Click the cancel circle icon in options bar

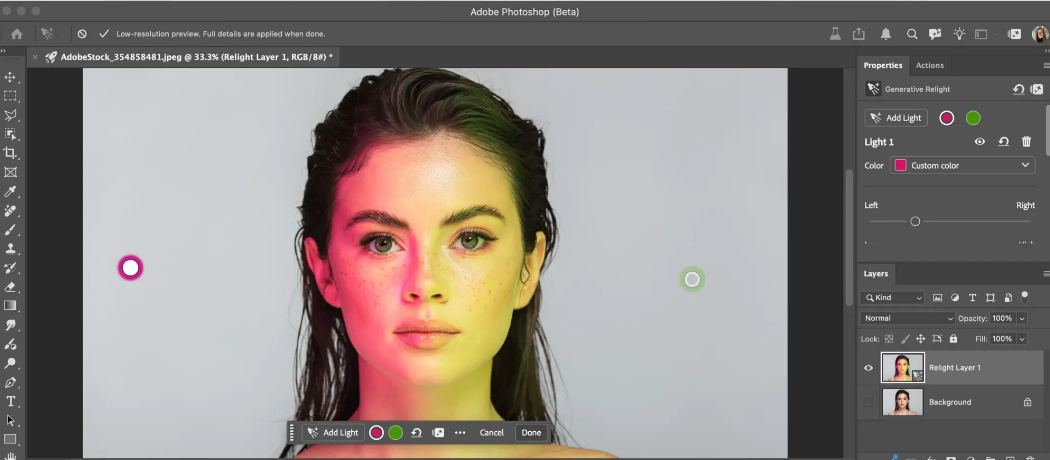[82, 33]
